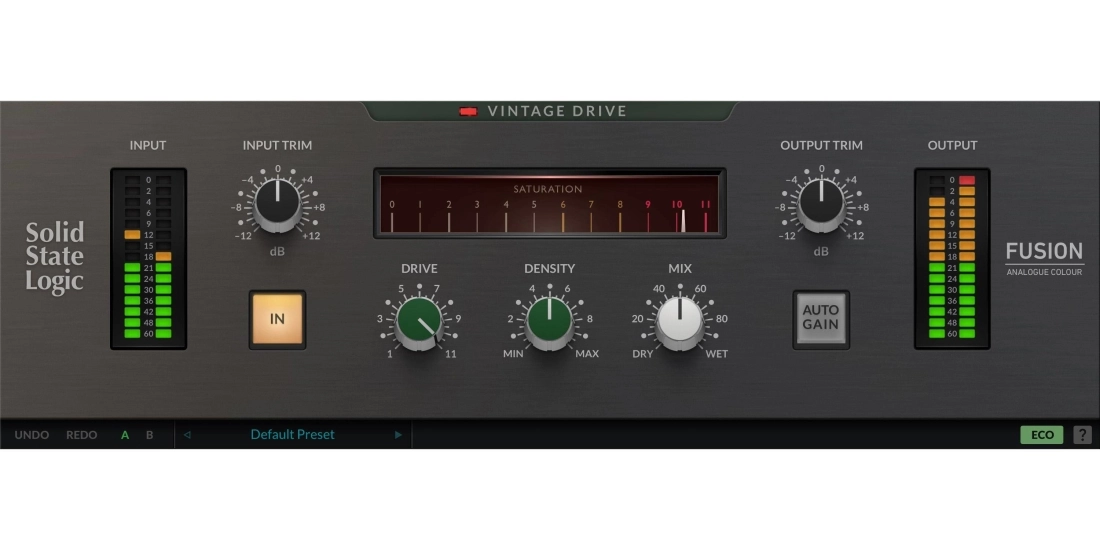The height and width of the screenshot is (550, 1100).
Task: Click the INPUT TRIM knob
Action: 278,203
